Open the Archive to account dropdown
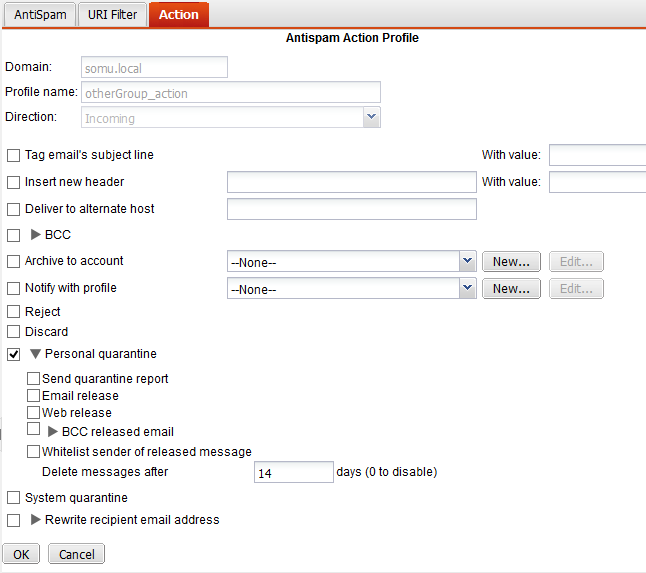The image size is (646, 573). 467,262
